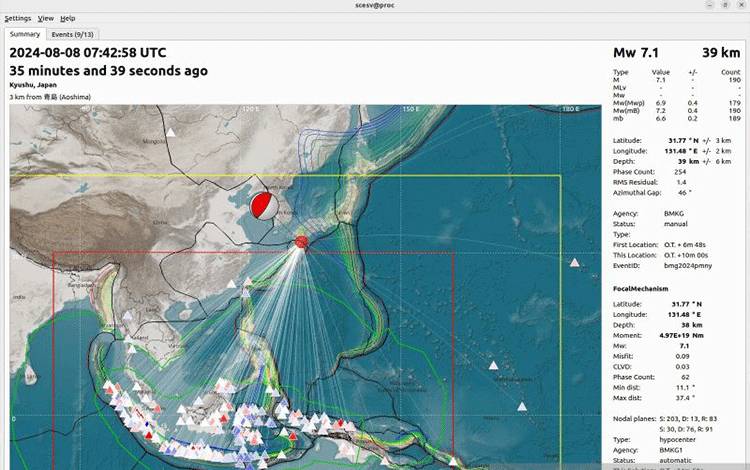Click the Agency value BMKG
750x470 pixels.
click(673, 214)
